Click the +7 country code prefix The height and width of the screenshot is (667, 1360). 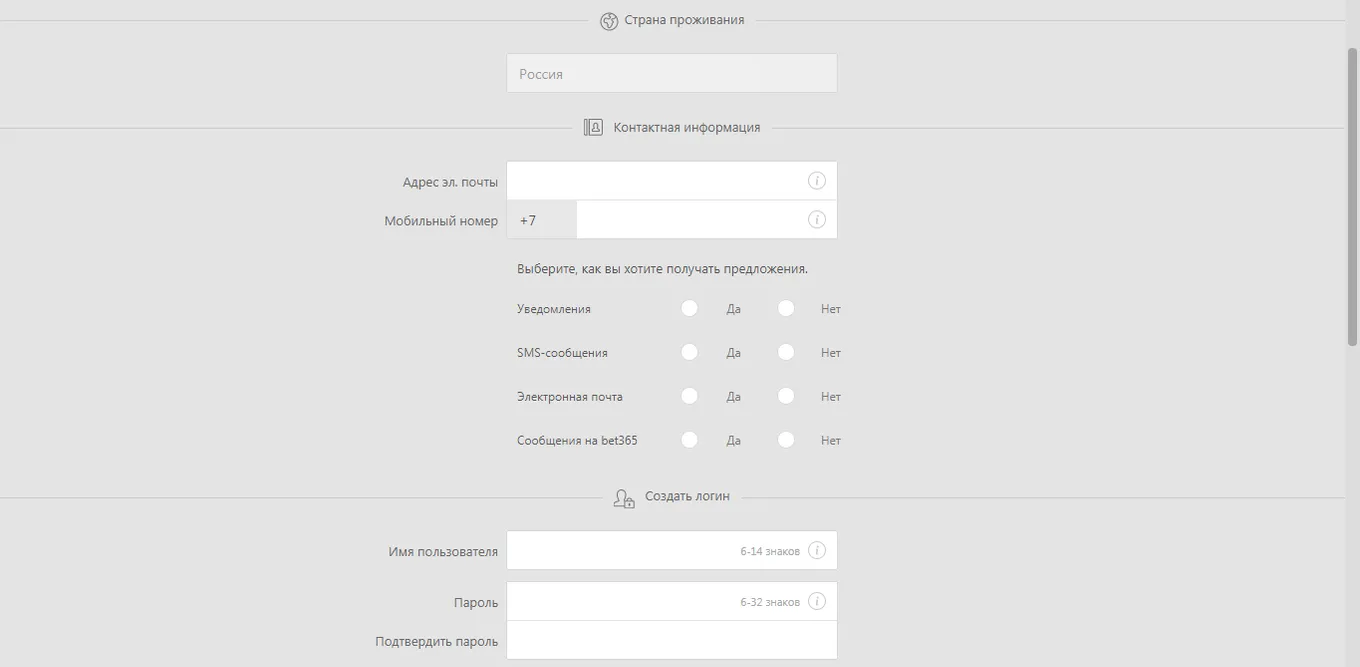(542, 220)
